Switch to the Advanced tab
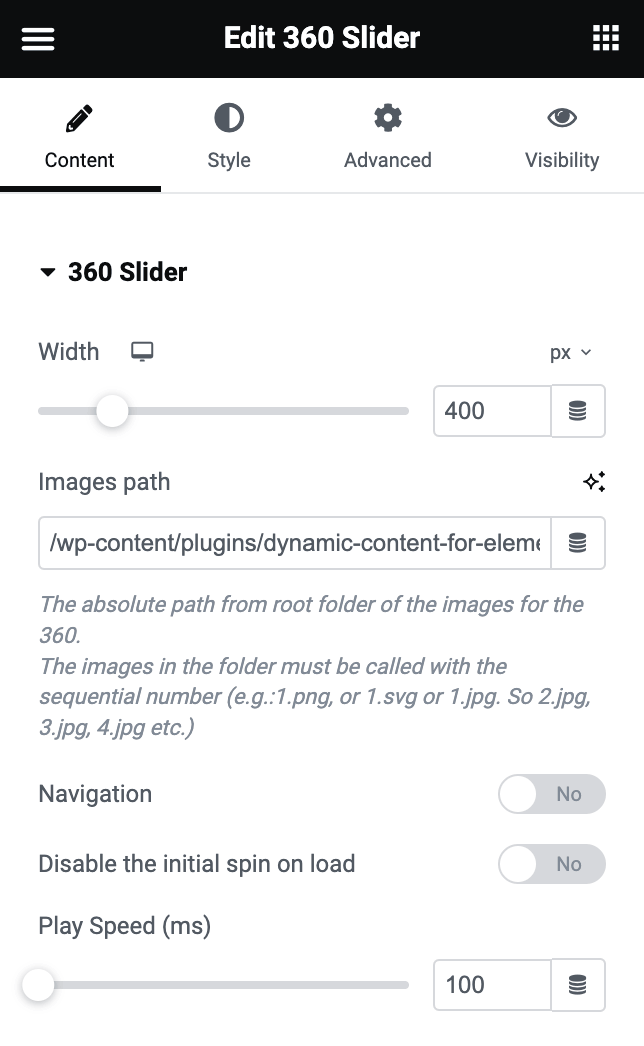Image resolution: width=644 pixels, height=1046 pixels. (388, 136)
